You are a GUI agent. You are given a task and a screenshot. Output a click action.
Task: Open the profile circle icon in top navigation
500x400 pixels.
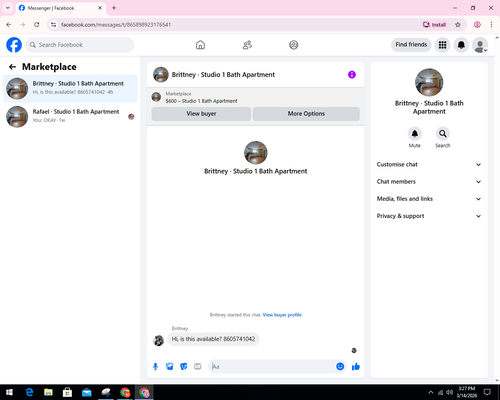tap(294, 45)
